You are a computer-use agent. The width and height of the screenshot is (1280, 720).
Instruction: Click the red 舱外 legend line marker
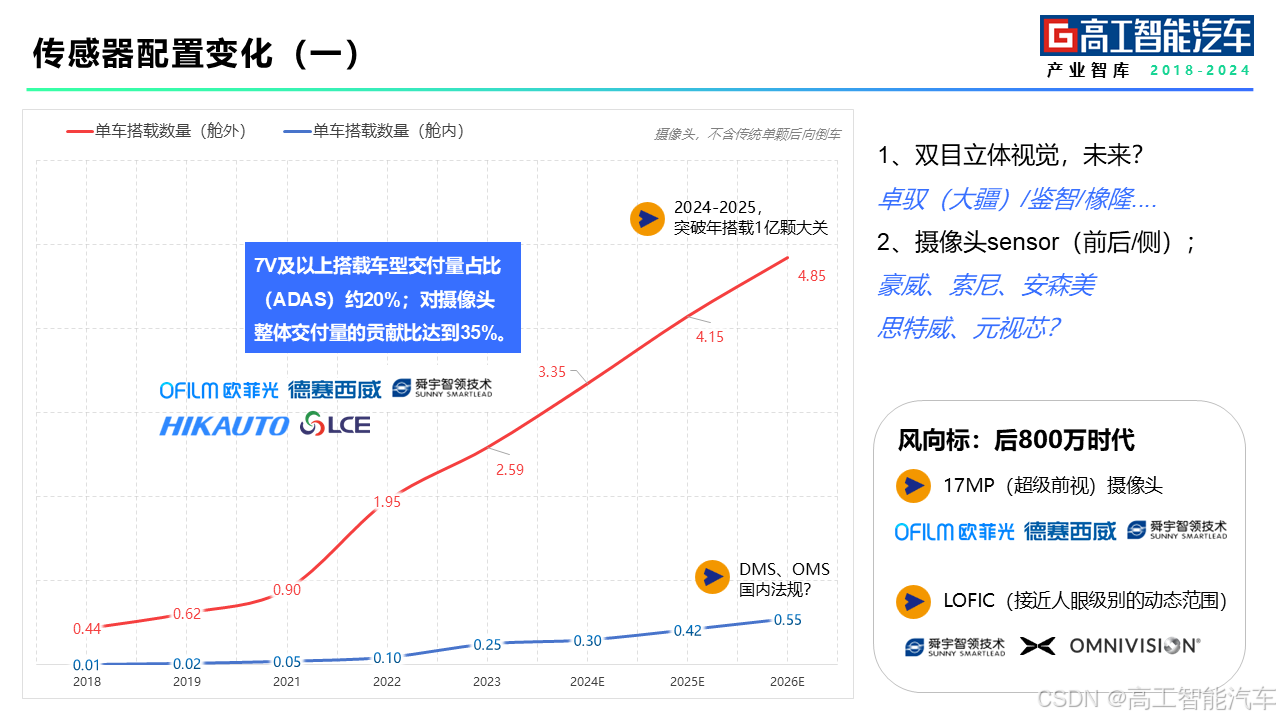79,131
